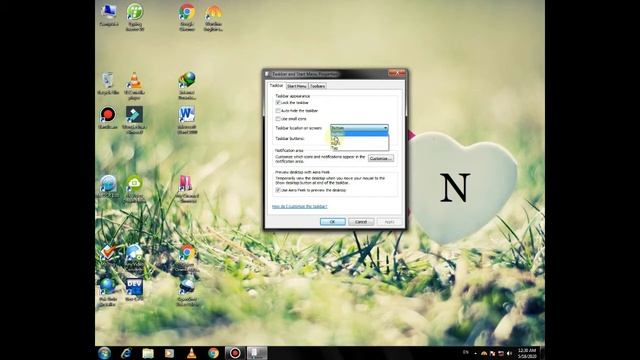Choose Right in the location list
This screenshot has height=360, width=640.
[x=359, y=143]
